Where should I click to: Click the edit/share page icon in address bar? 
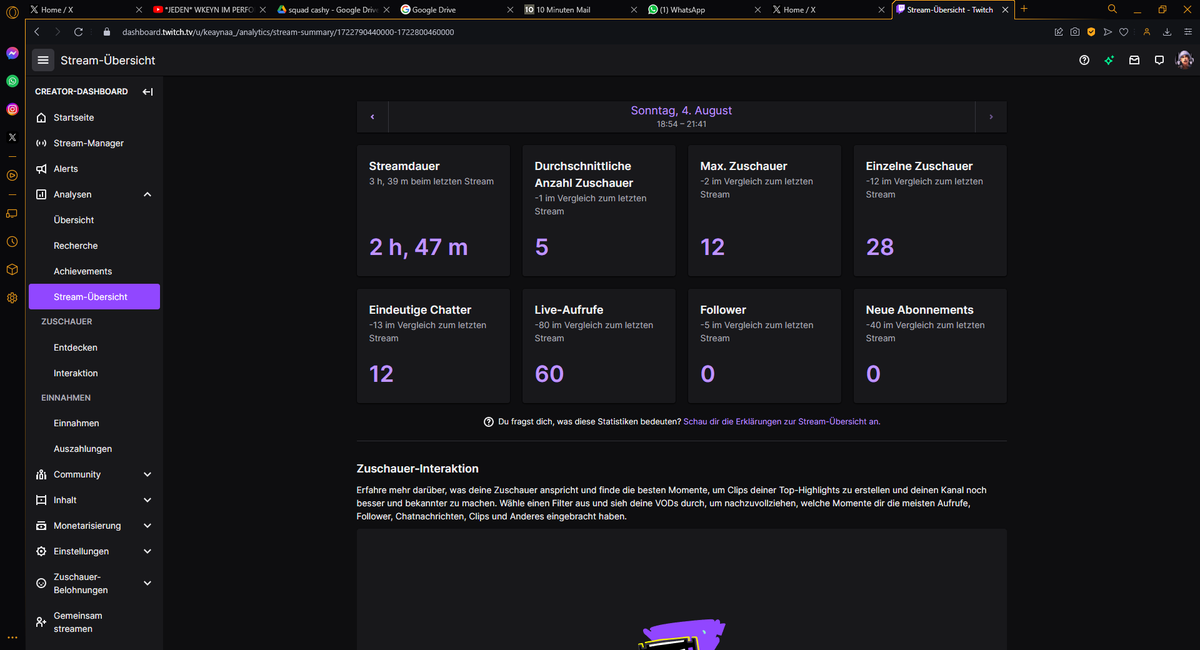(1058, 32)
